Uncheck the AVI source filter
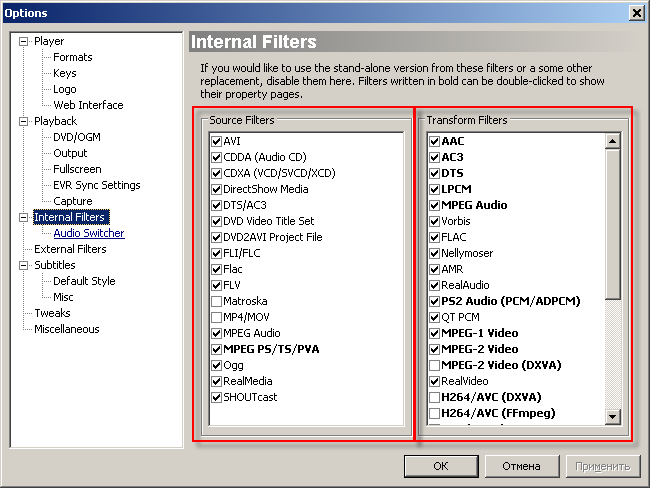 [x=216, y=141]
